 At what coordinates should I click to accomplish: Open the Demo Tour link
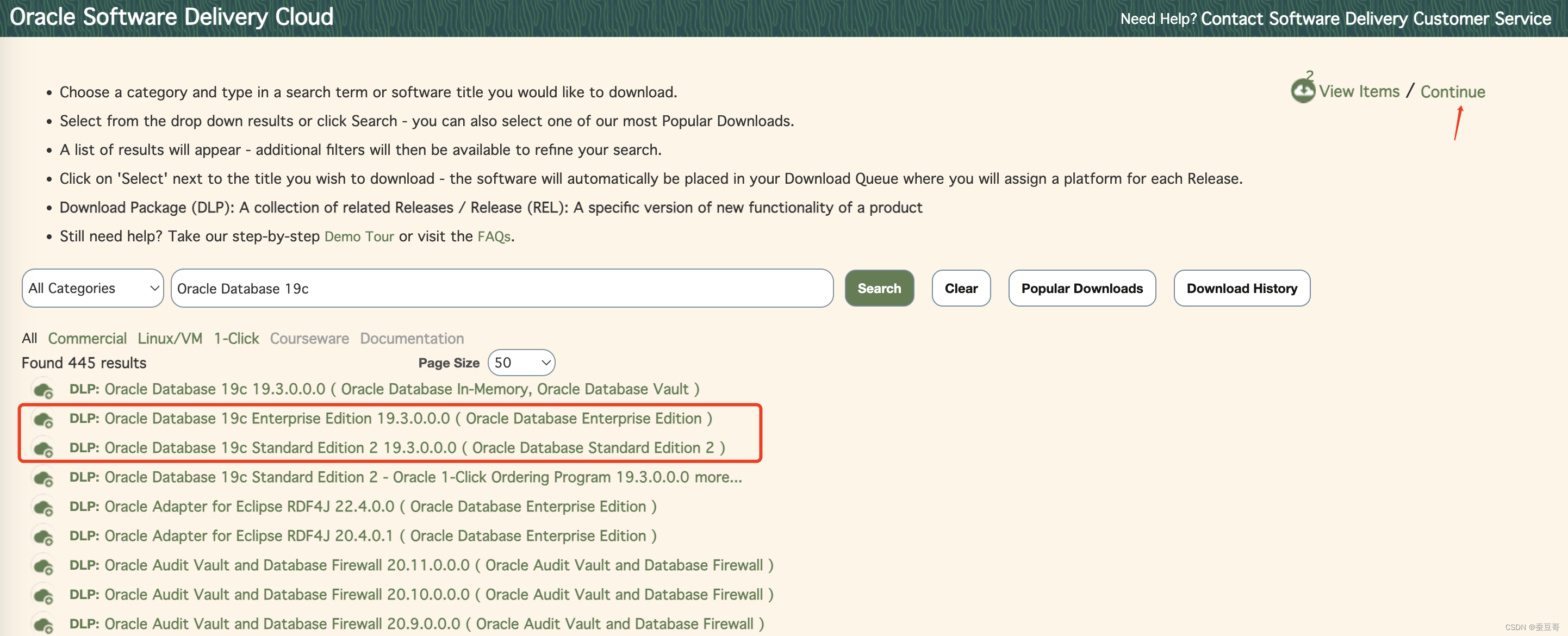(359, 236)
